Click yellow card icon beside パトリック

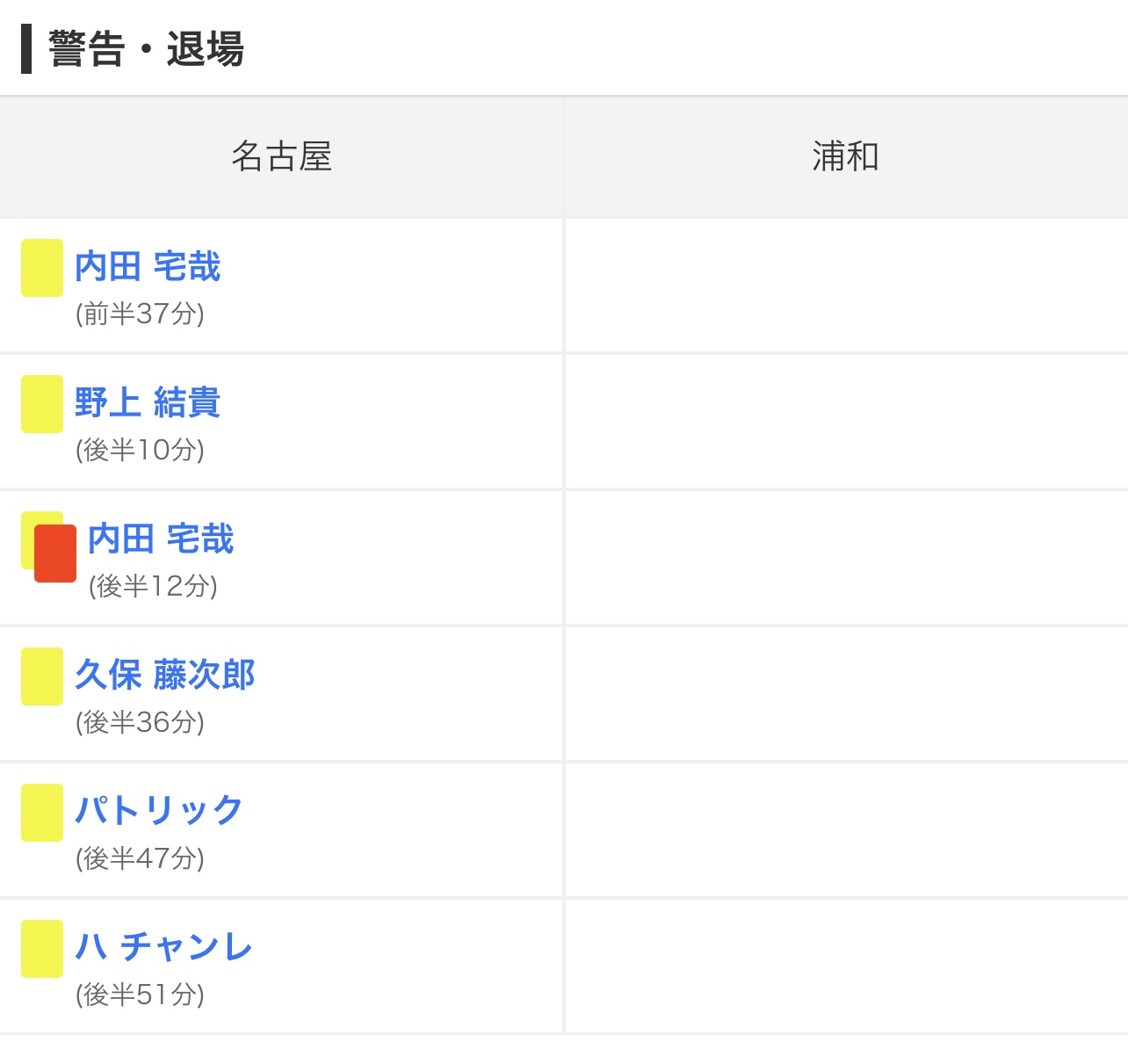coord(42,813)
